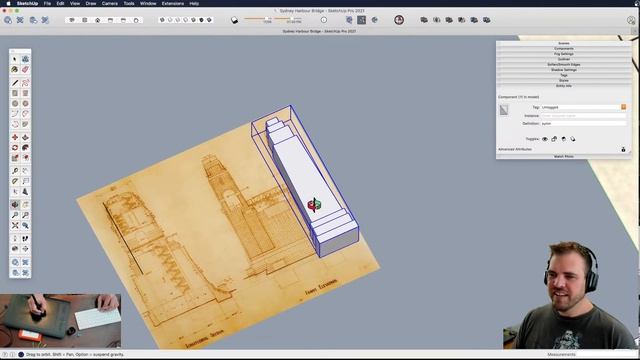Open the Tag dropdown in Entity Info
The height and width of the screenshot is (360, 640).
(623, 107)
